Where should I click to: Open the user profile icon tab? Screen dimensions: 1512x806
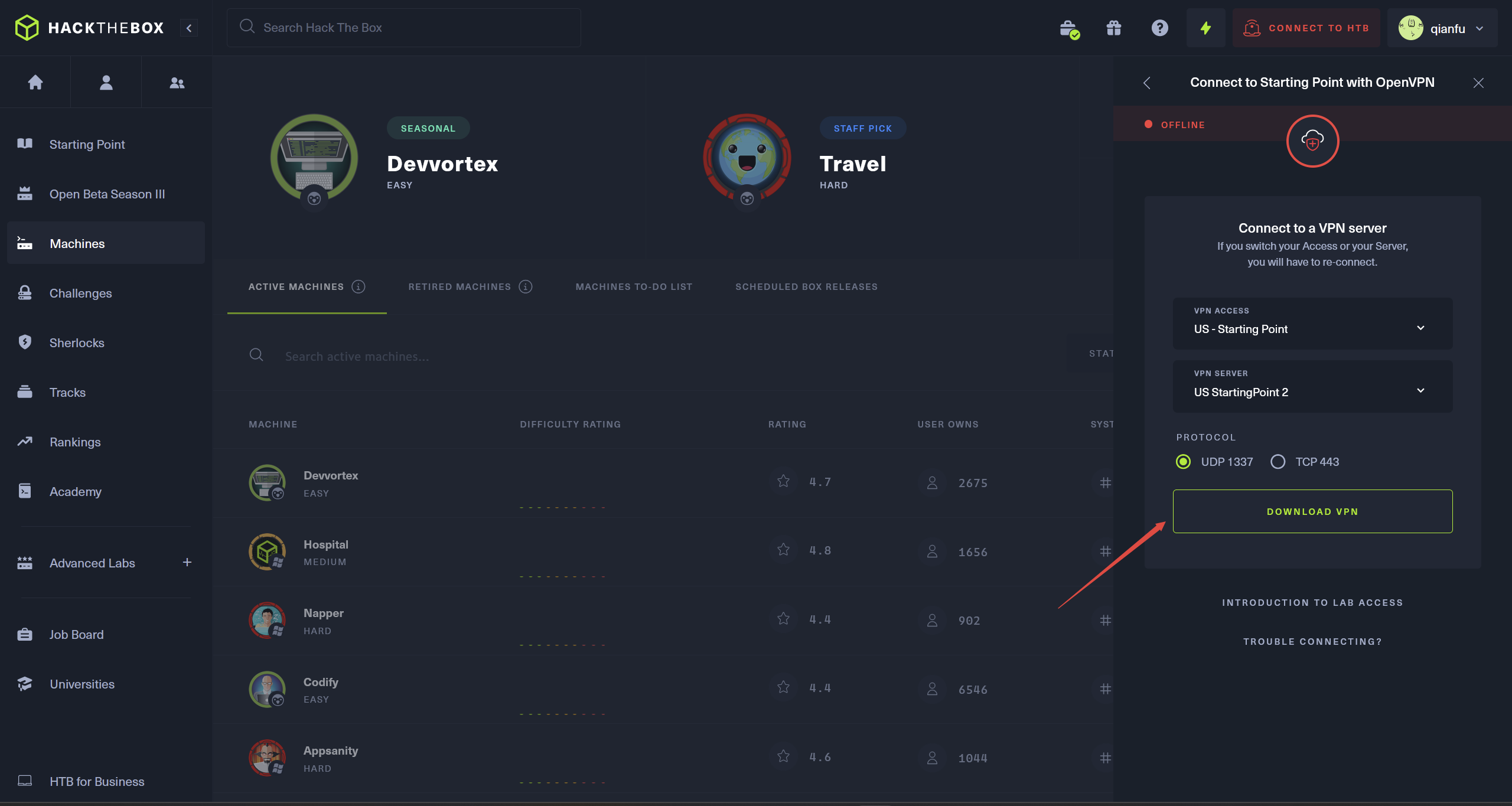tap(106, 82)
